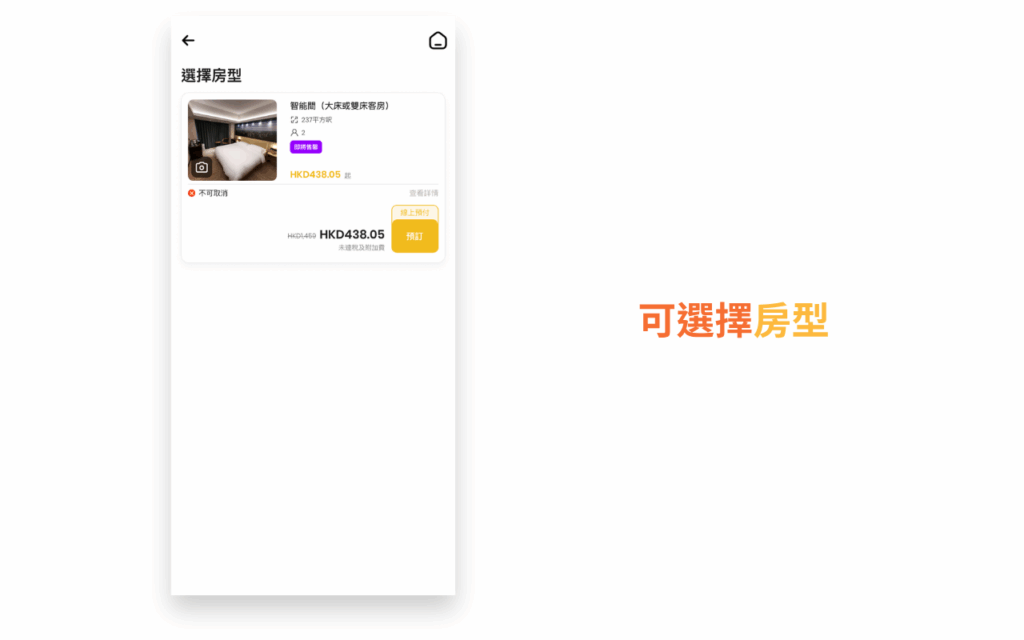Click the 未連稅及附加費 tax note
Screen dimensions: 1024x640
coord(361,248)
